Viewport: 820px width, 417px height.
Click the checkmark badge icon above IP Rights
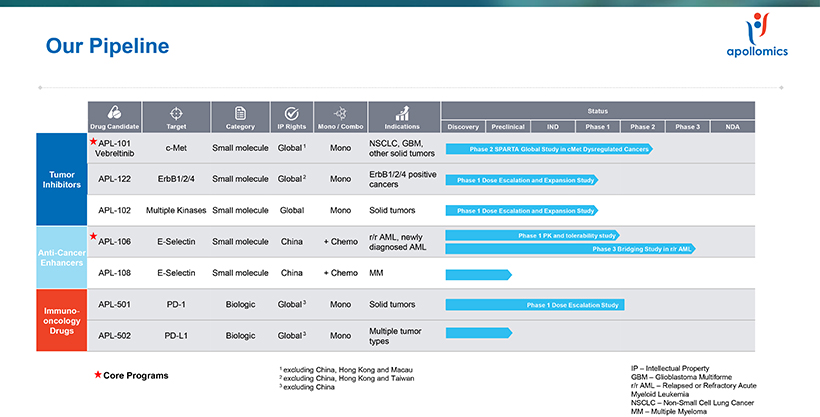pyautogui.click(x=291, y=113)
